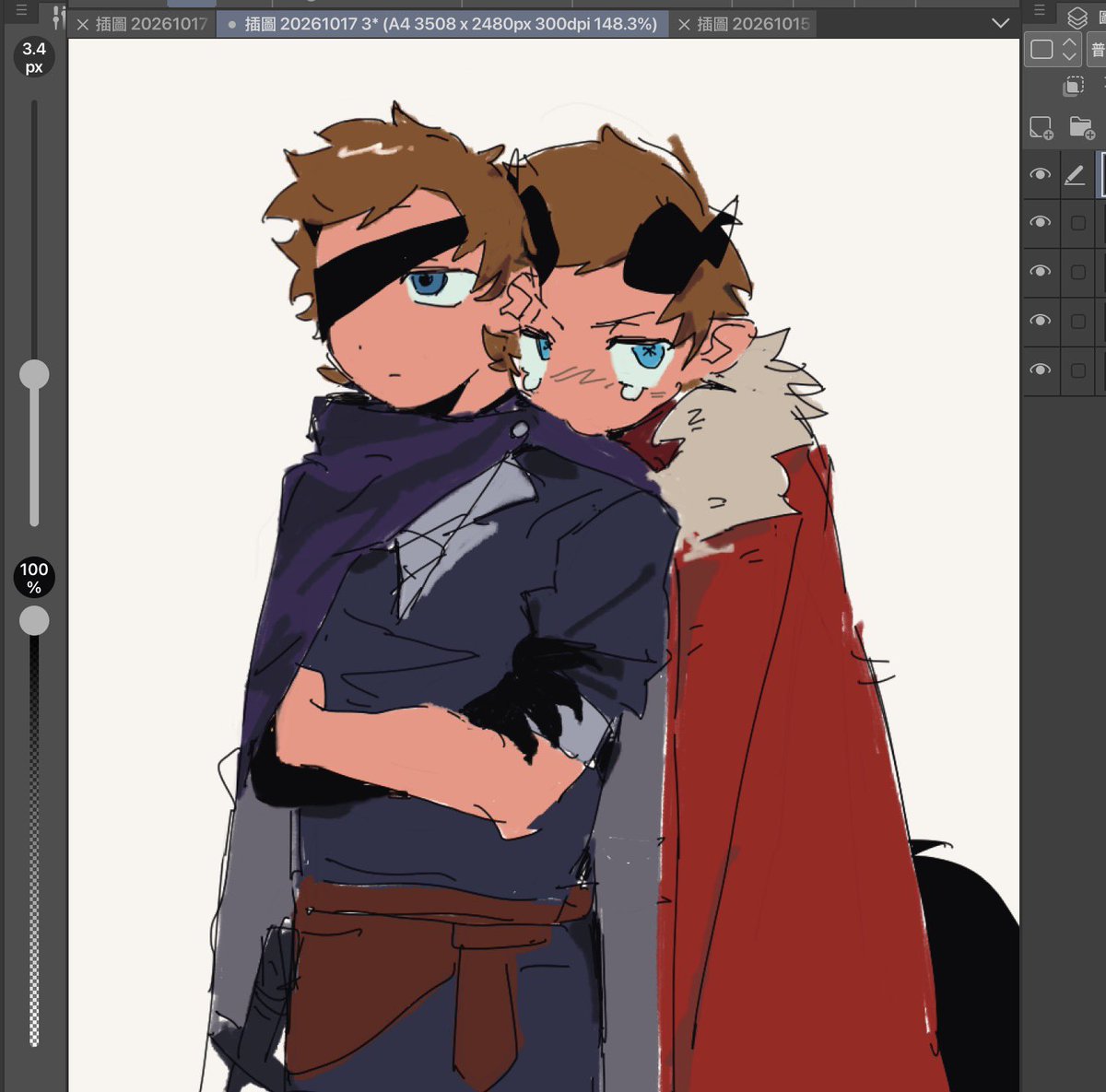
Task: Expand the canvas tab list chevron
Action: click(1001, 24)
